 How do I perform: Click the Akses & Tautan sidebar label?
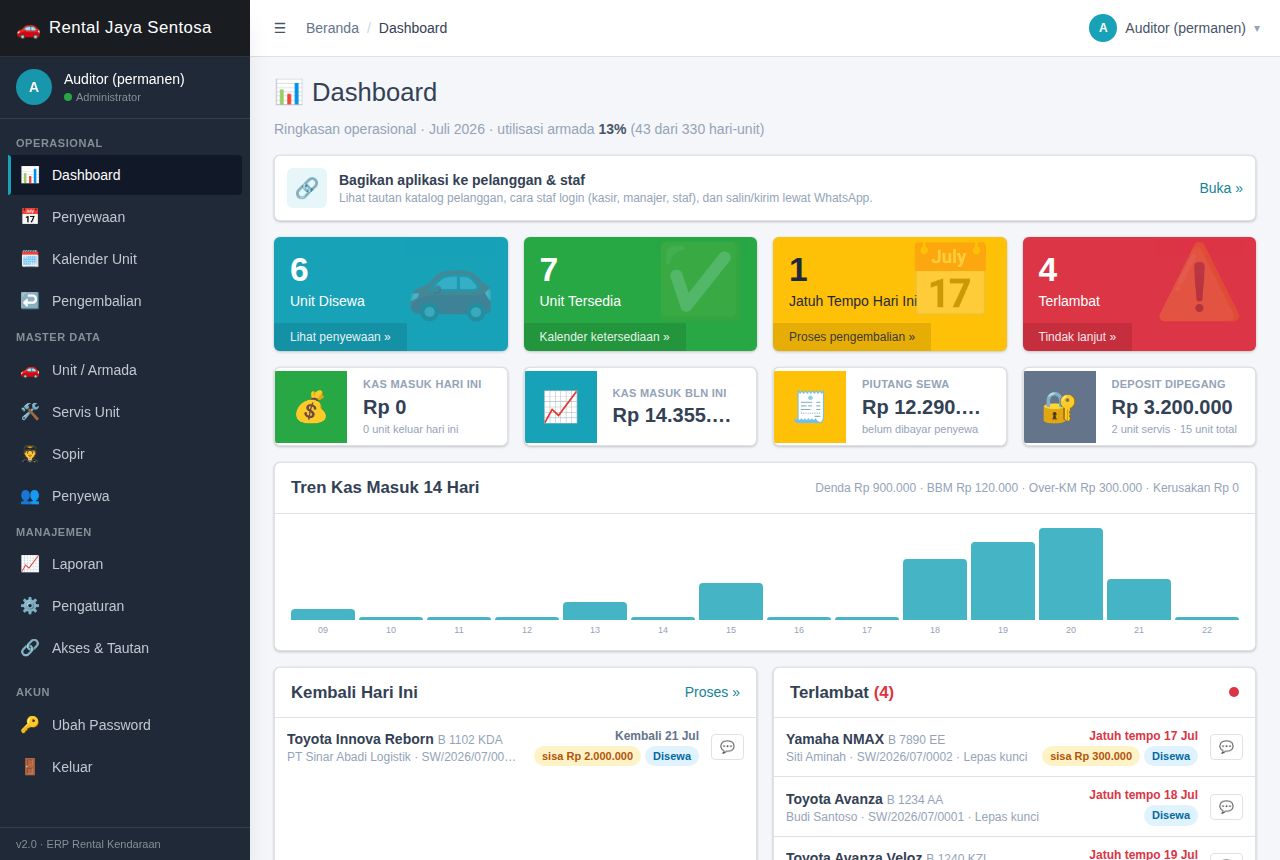[x=100, y=648]
